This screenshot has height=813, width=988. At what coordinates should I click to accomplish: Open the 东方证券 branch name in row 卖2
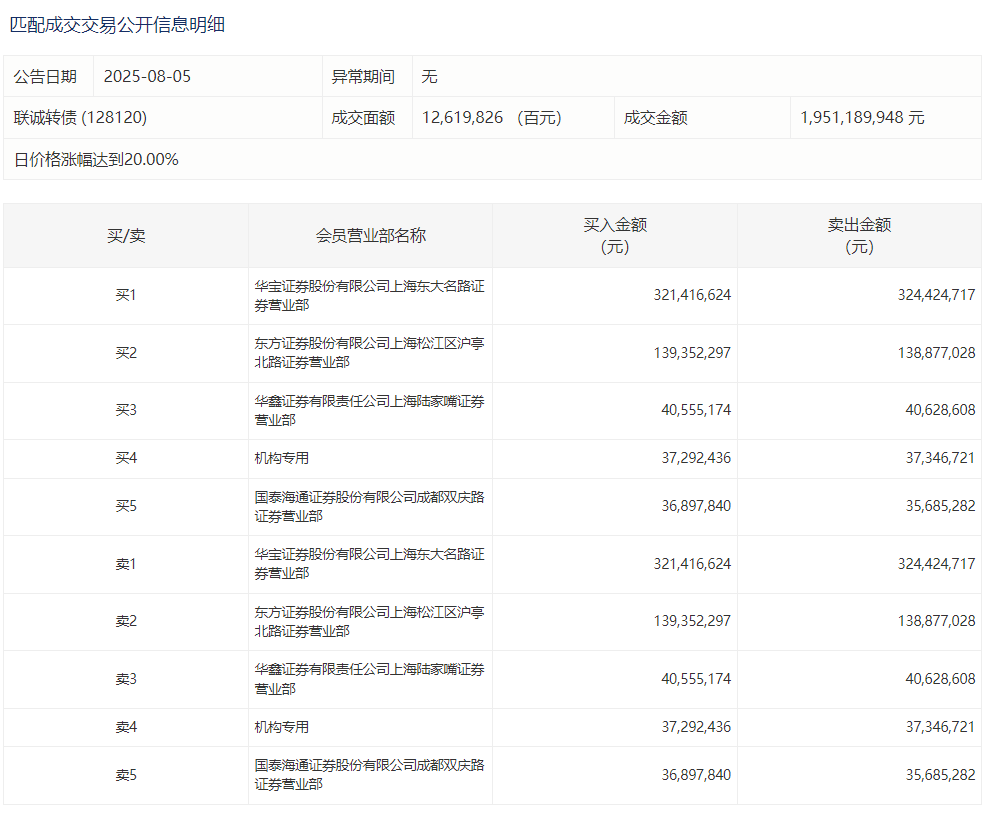click(369, 621)
